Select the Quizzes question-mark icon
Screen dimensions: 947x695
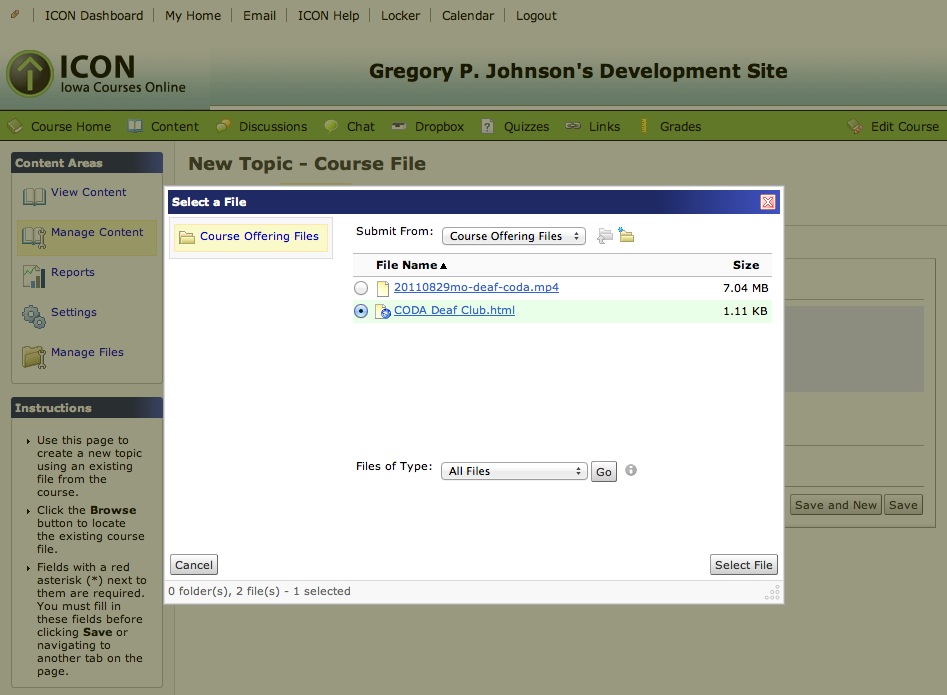pos(487,126)
